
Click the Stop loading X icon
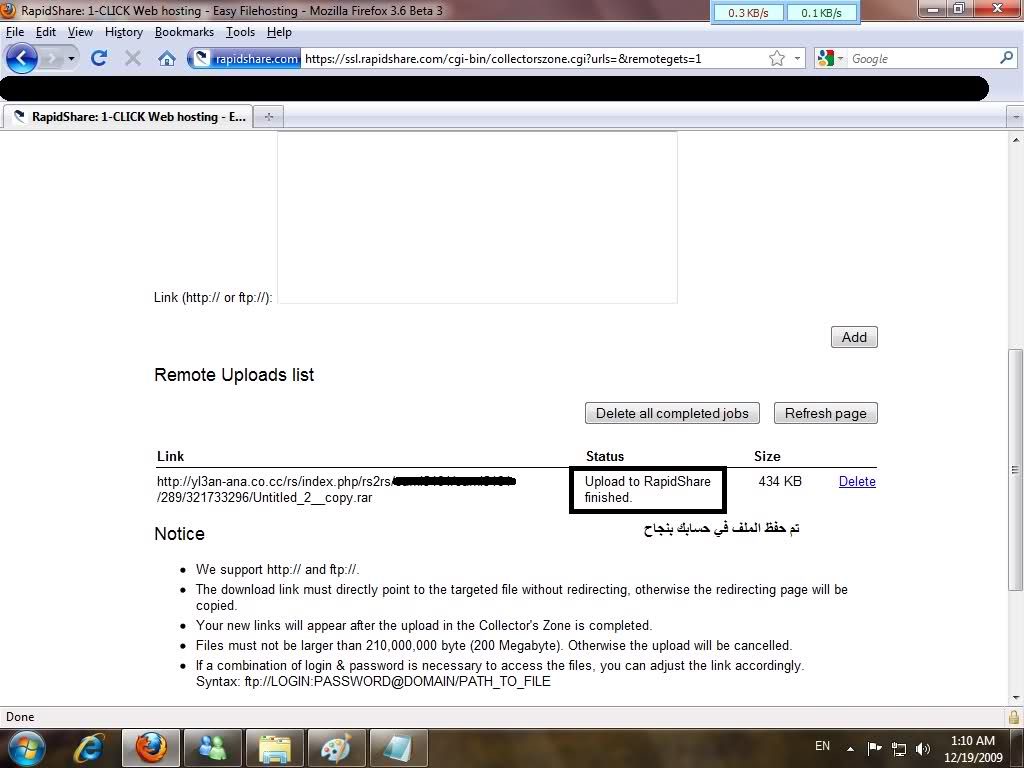tap(133, 59)
